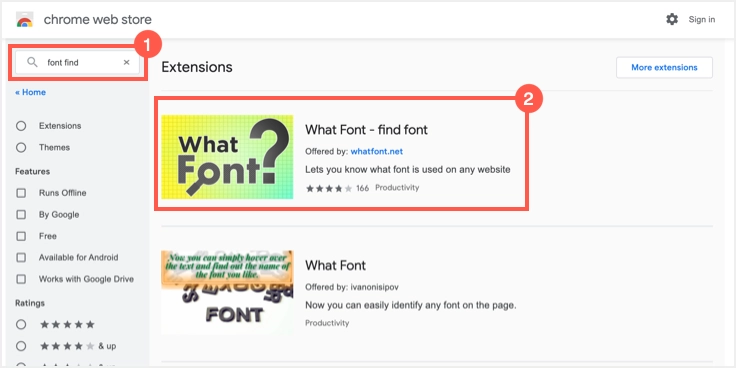Click the magnifier icon in search box
Viewport: 736px width, 368px height.
click(x=32, y=62)
